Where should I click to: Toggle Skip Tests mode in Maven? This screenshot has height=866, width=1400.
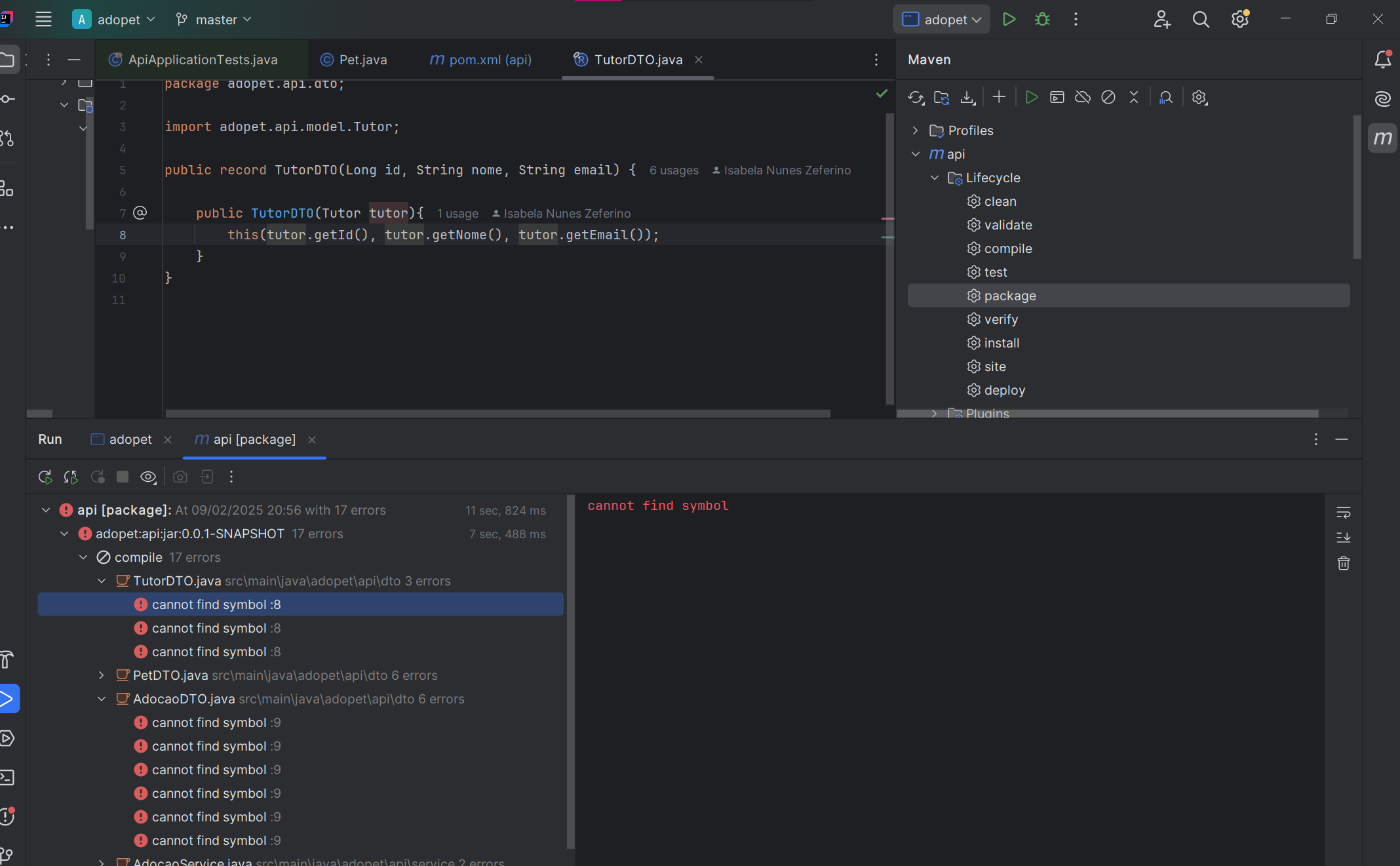[1108, 97]
